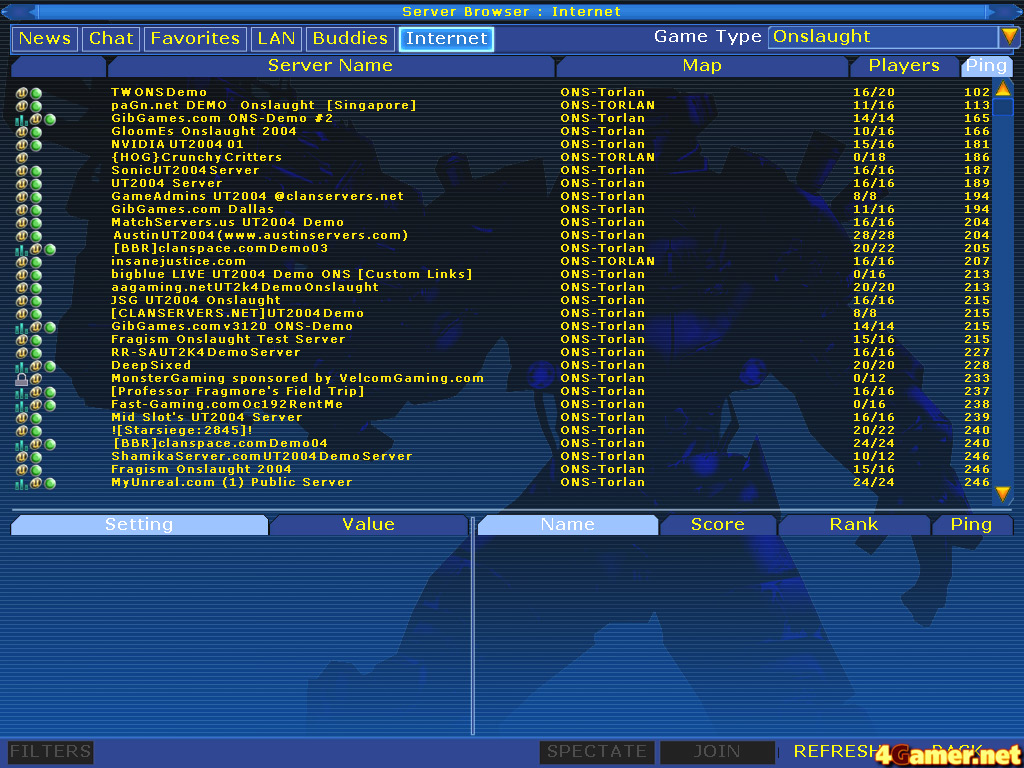Click the U-logo icon beside NVIDIA UT2004 01
The height and width of the screenshot is (768, 1024).
coord(22,145)
